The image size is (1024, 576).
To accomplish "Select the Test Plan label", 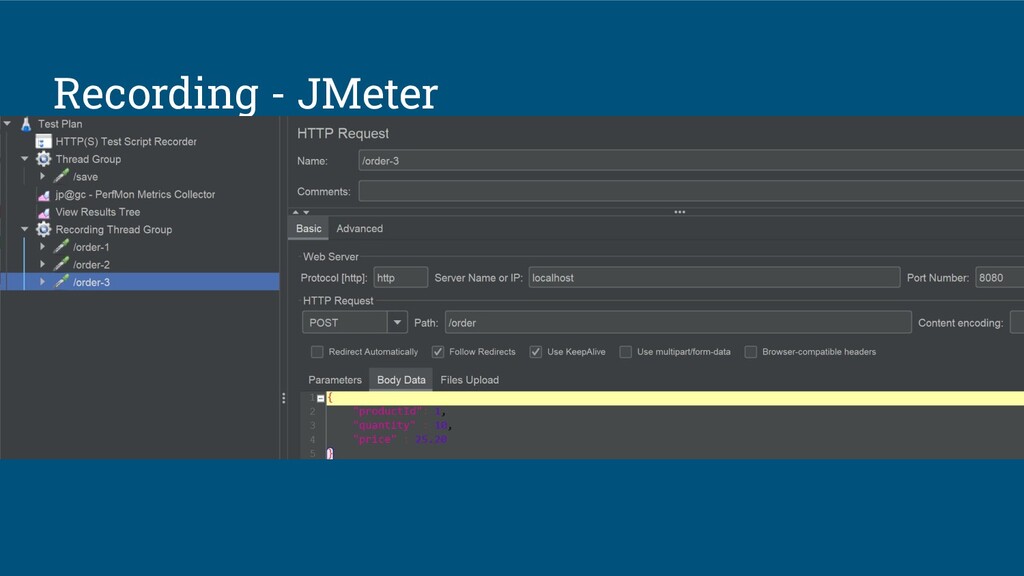I will click(x=60, y=123).
